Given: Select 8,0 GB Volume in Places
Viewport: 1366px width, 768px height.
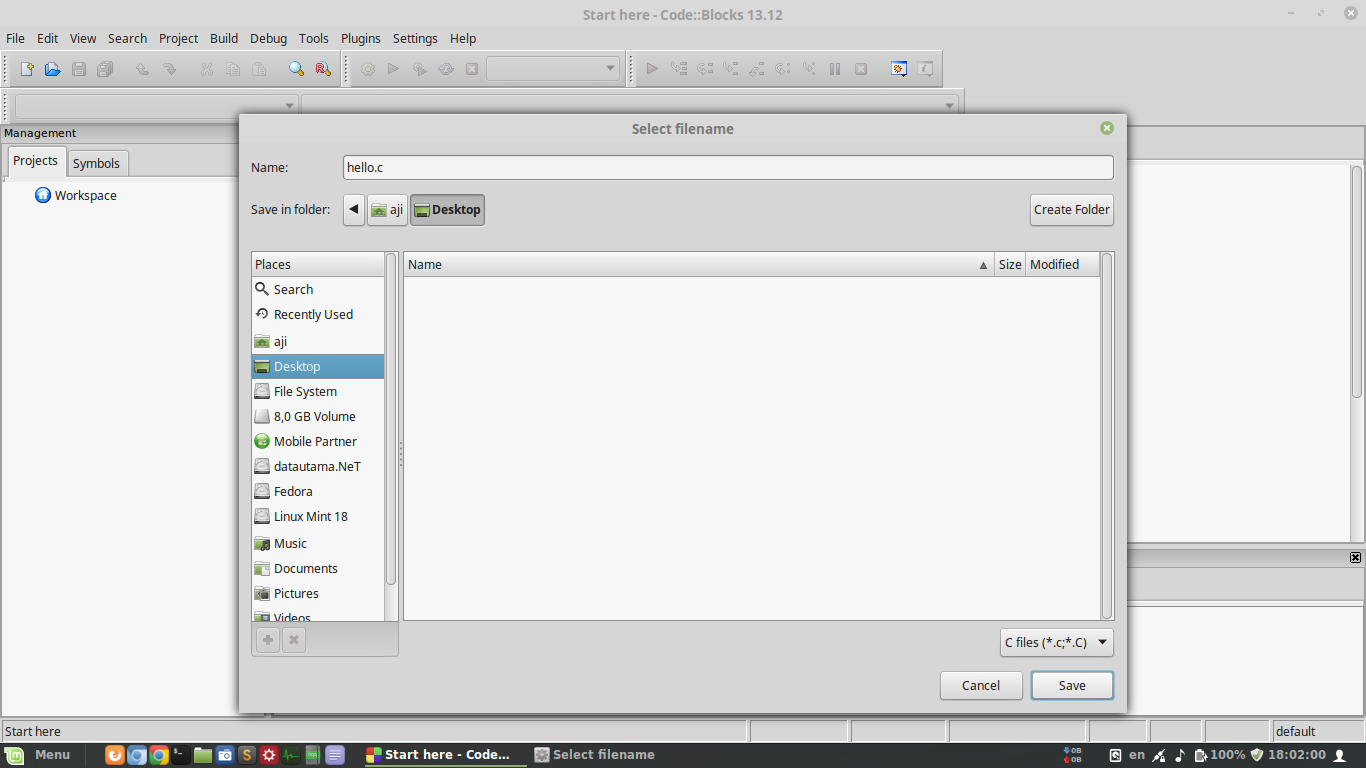Looking at the screenshot, I should click(x=317, y=416).
